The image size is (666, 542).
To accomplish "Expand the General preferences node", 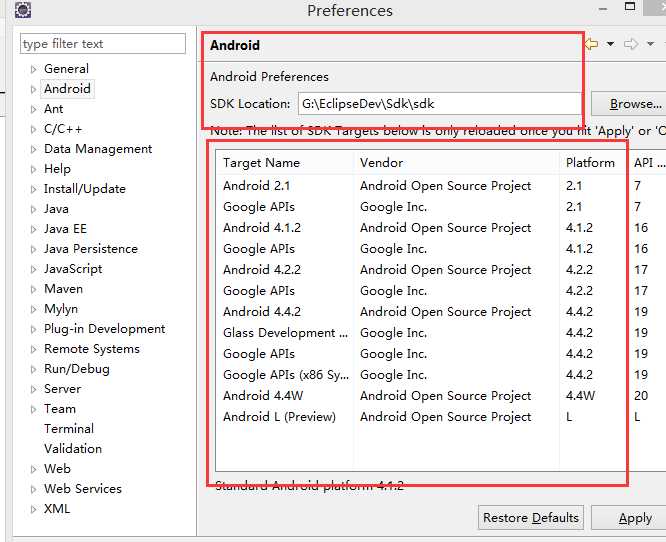I will (x=33, y=69).
